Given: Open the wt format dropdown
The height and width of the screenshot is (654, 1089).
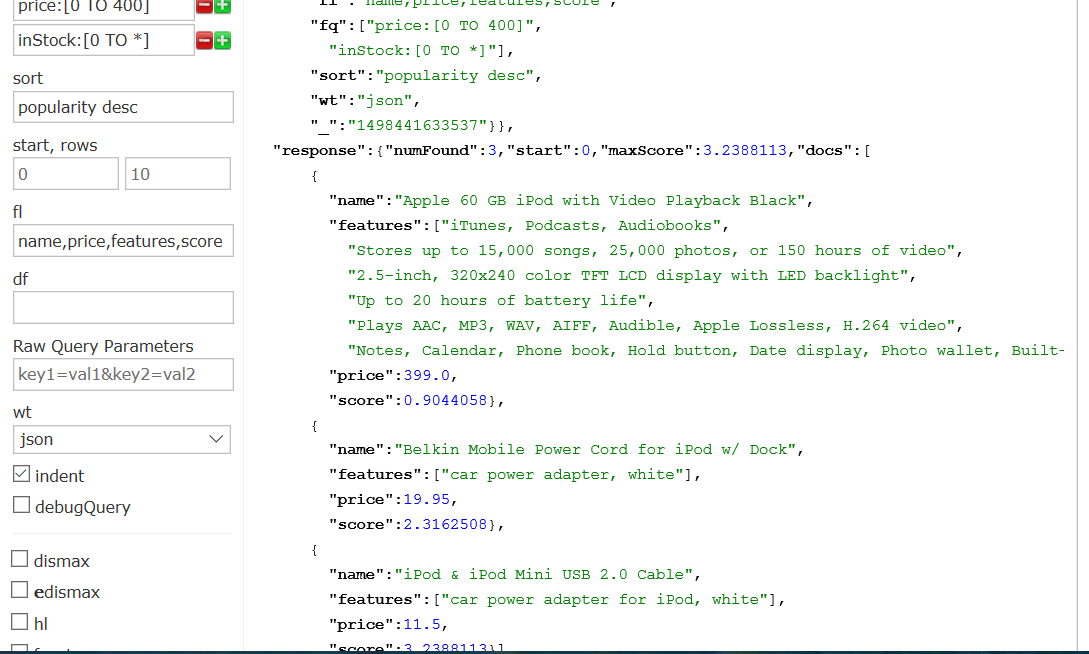Looking at the screenshot, I should [122, 439].
